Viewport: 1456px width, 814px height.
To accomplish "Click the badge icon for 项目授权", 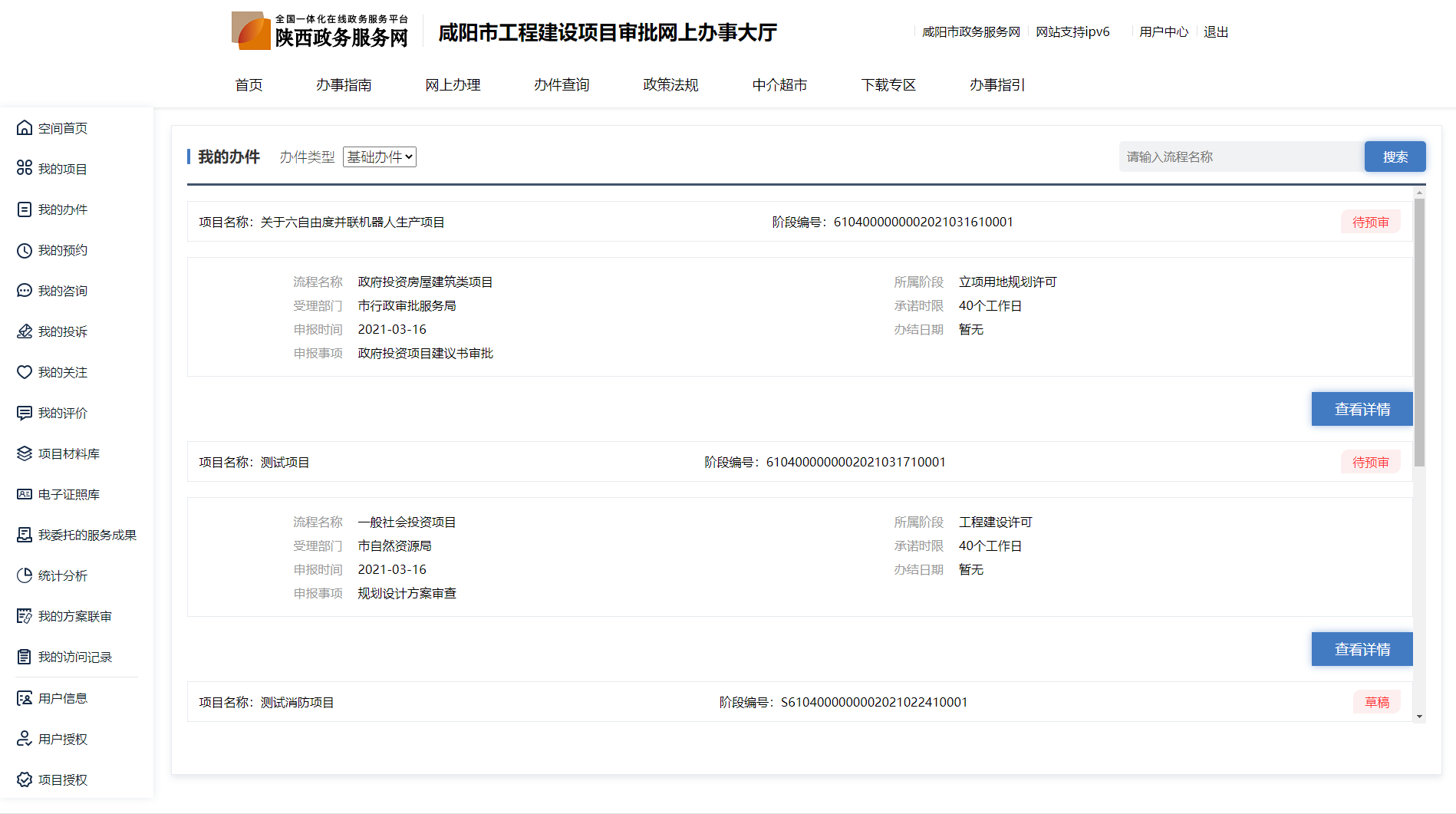I will coord(25,779).
